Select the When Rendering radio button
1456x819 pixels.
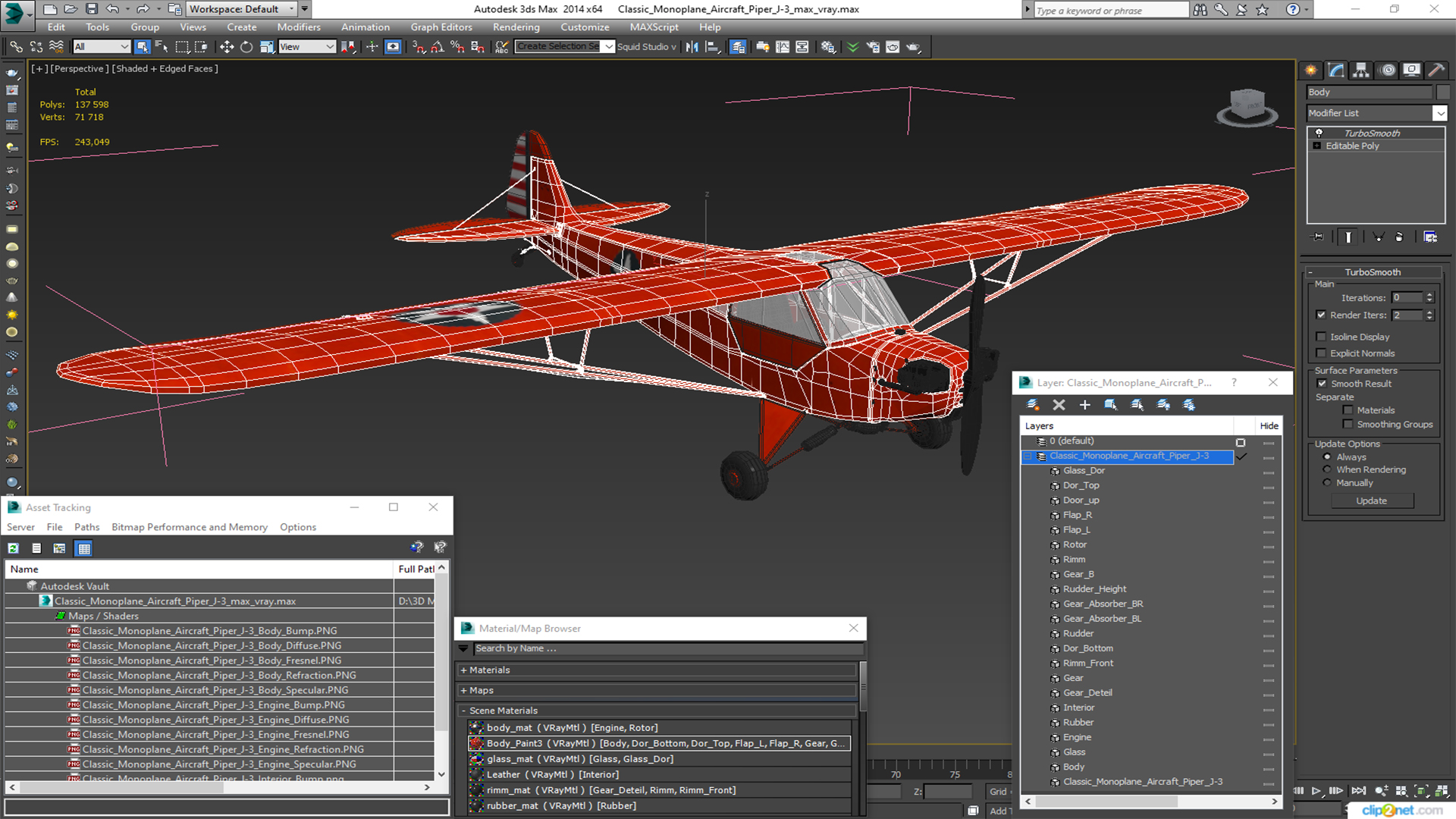coord(1327,470)
